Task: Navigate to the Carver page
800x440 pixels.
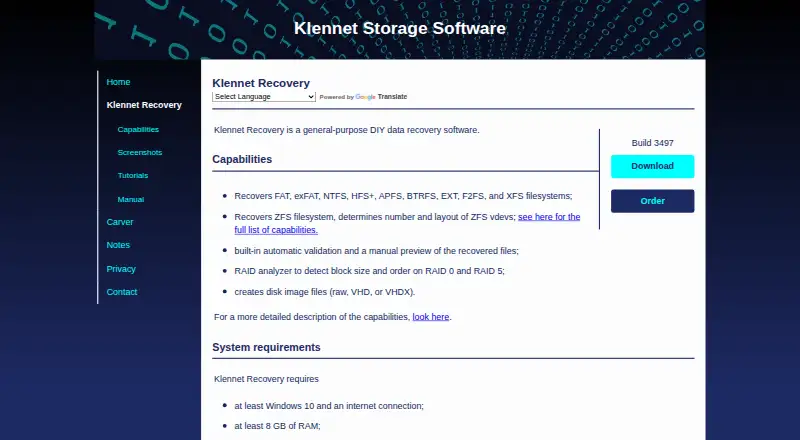Action: click(119, 222)
